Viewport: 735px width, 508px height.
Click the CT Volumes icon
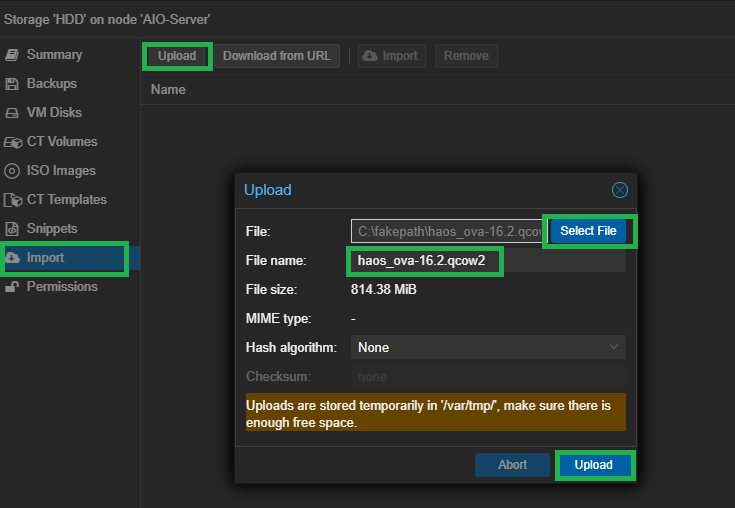pos(13,142)
